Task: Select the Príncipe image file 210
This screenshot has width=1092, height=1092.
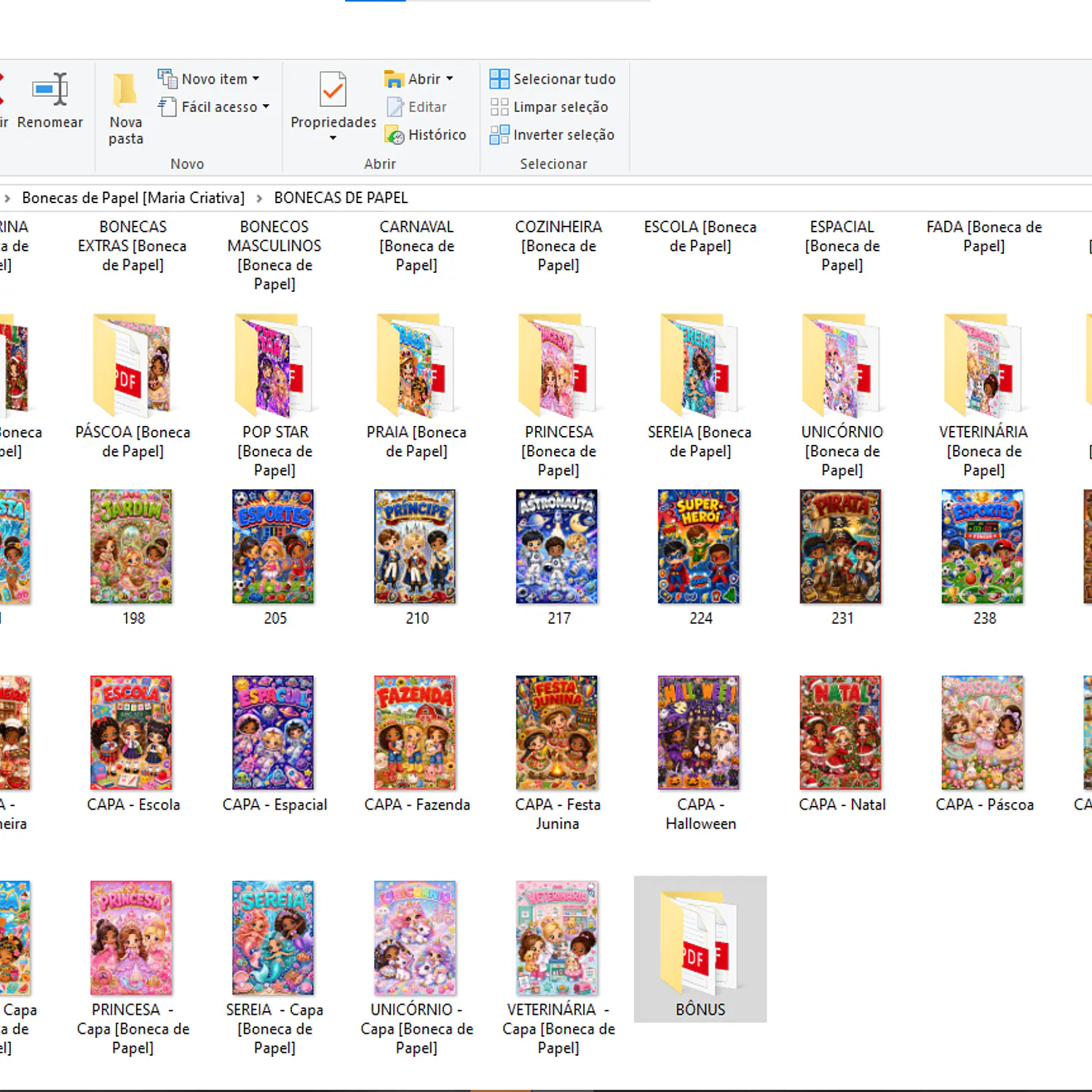Action: 416,547
